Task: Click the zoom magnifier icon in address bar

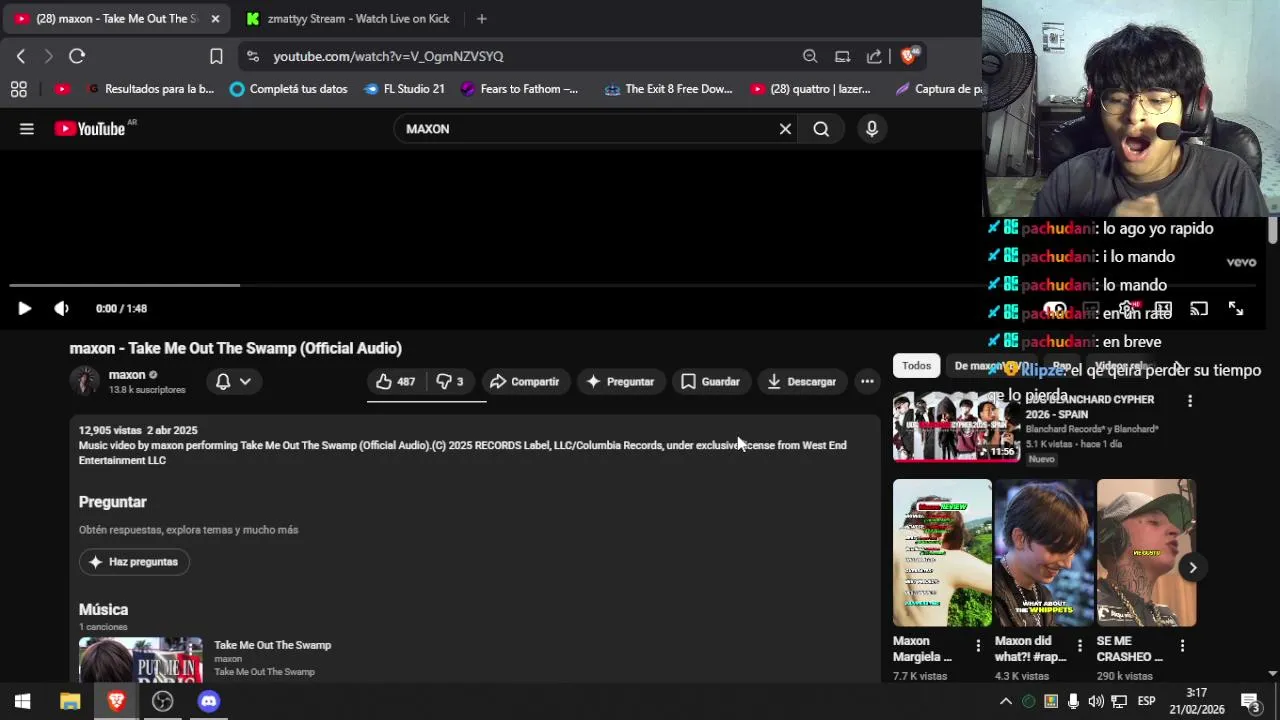Action: [810, 56]
